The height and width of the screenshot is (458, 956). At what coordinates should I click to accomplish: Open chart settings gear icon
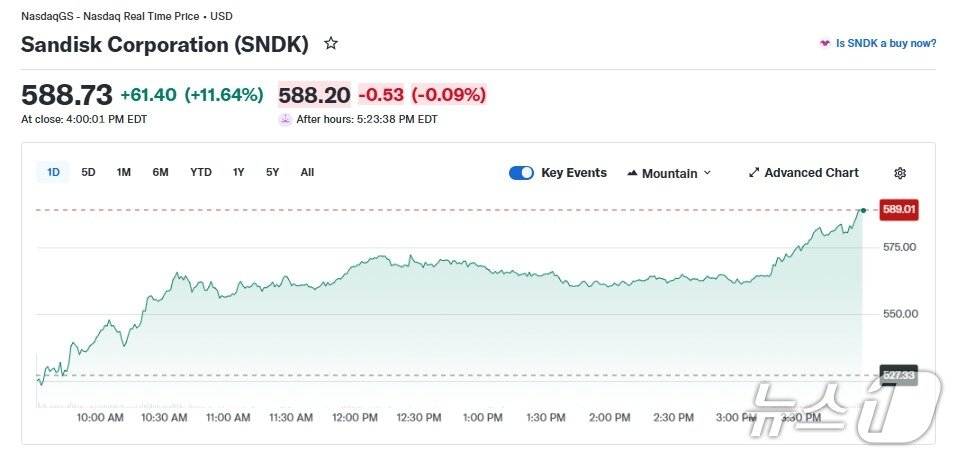pos(900,173)
